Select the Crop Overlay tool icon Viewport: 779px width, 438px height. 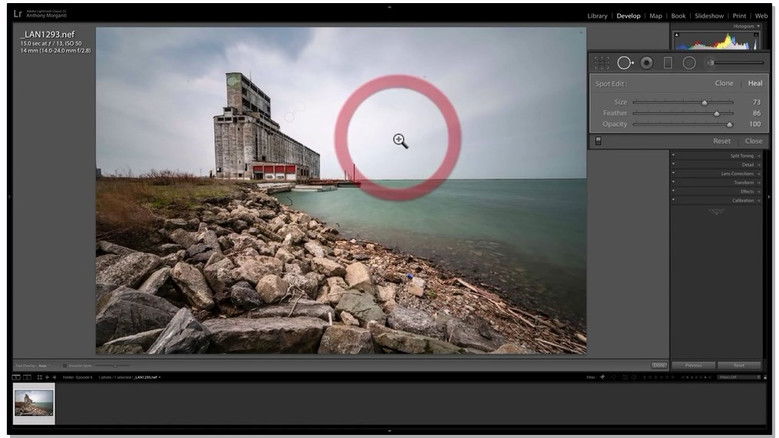[601, 62]
